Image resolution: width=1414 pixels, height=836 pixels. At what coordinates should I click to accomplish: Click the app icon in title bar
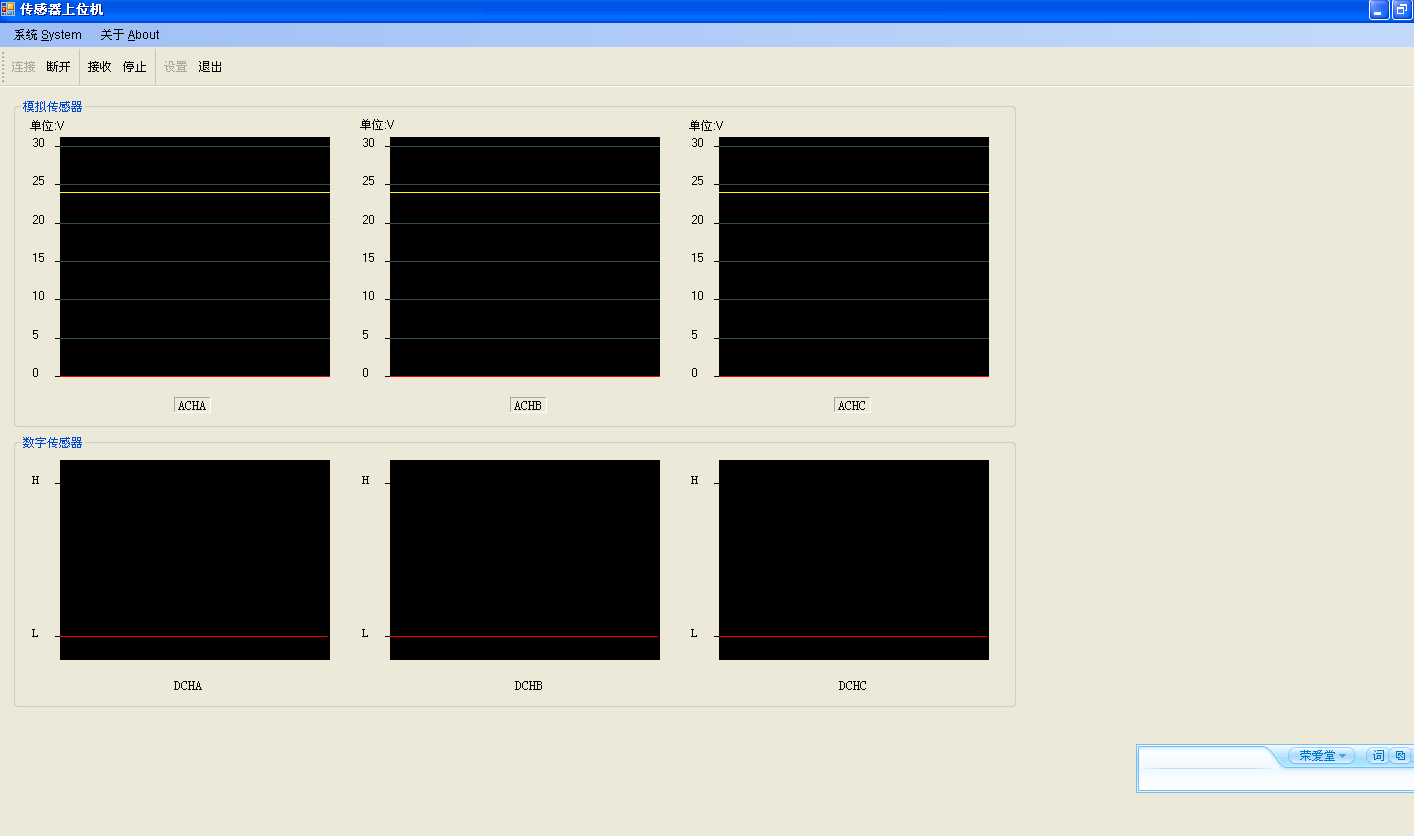[8, 9]
